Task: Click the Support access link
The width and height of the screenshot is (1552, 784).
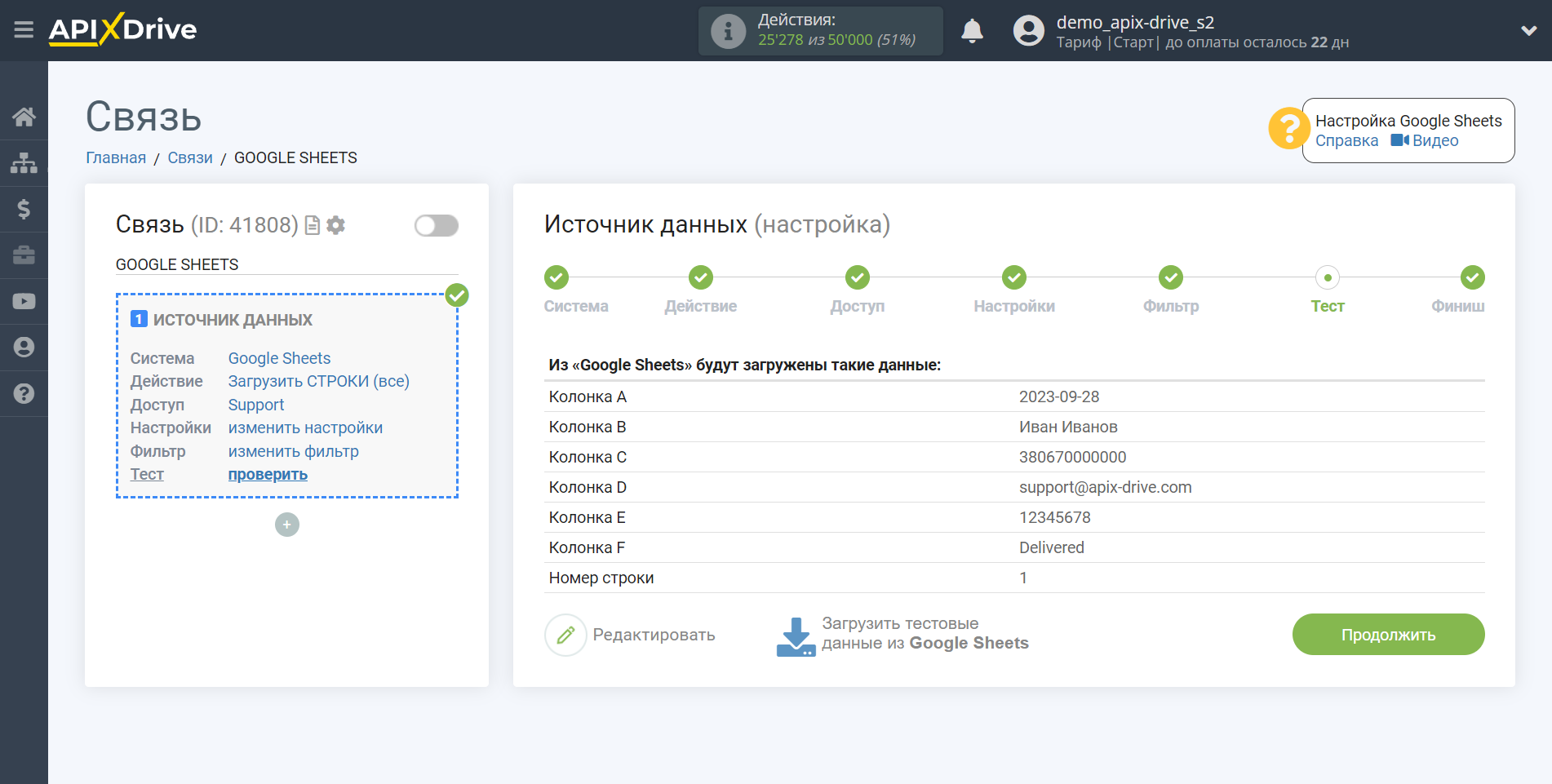Action: click(x=255, y=405)
